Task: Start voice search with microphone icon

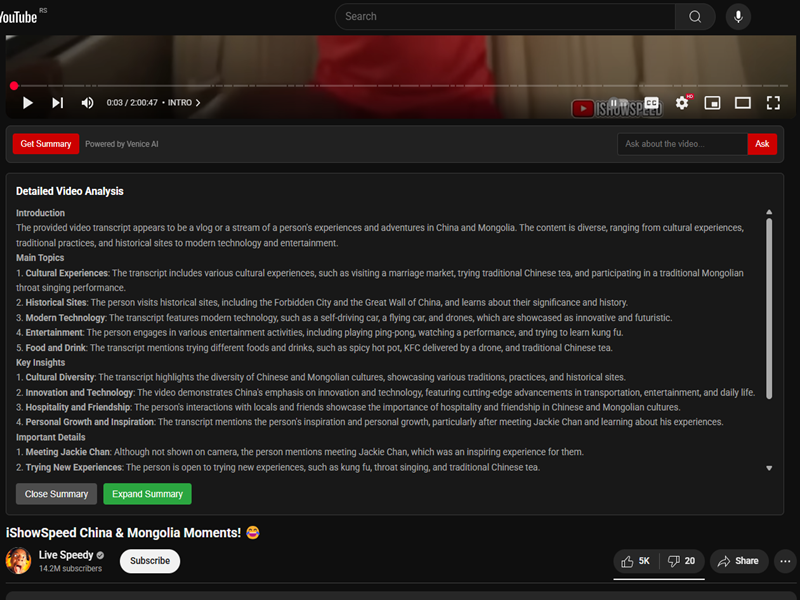Action: point(738,17)
